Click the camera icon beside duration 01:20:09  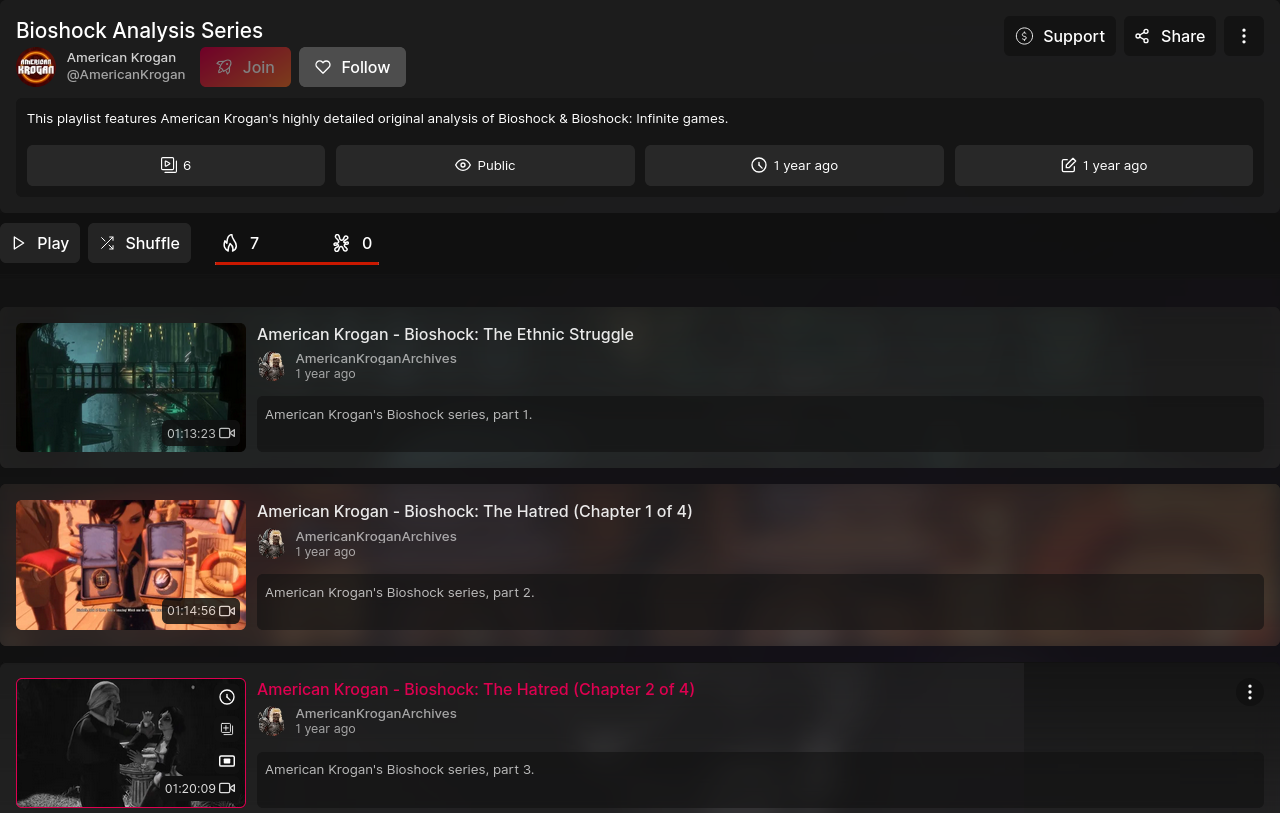(227, 788)
